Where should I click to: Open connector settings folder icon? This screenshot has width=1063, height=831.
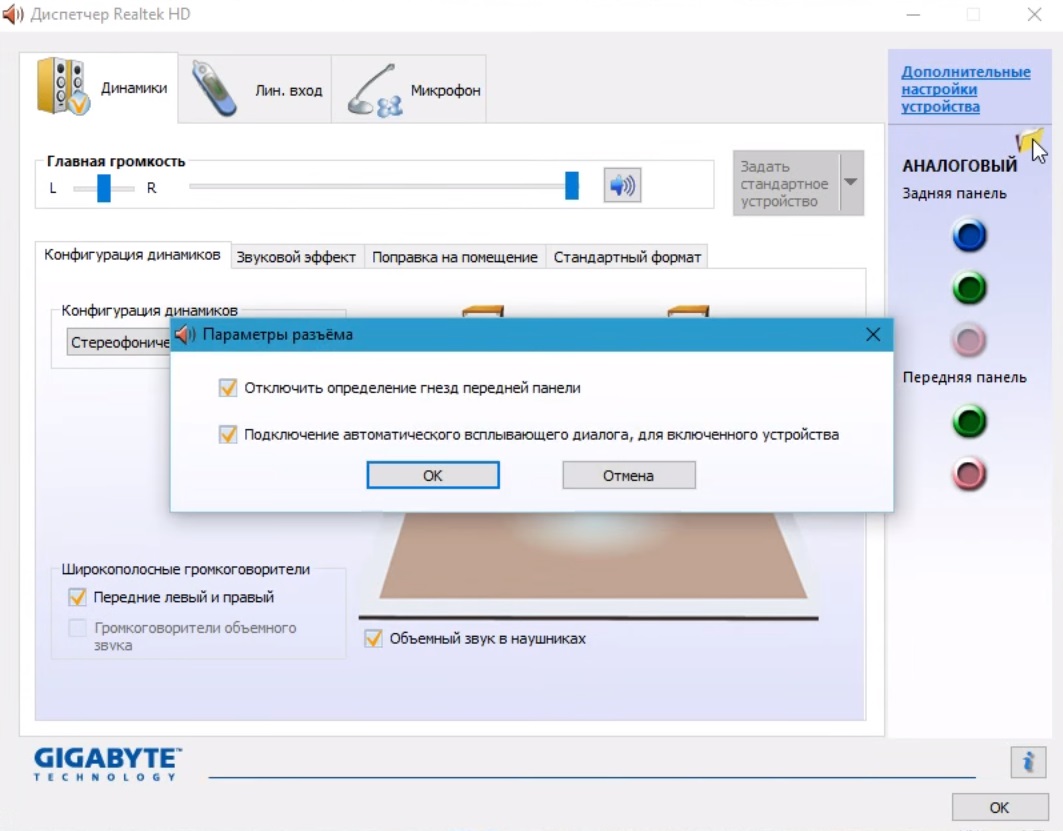(x=1027, y=140)
